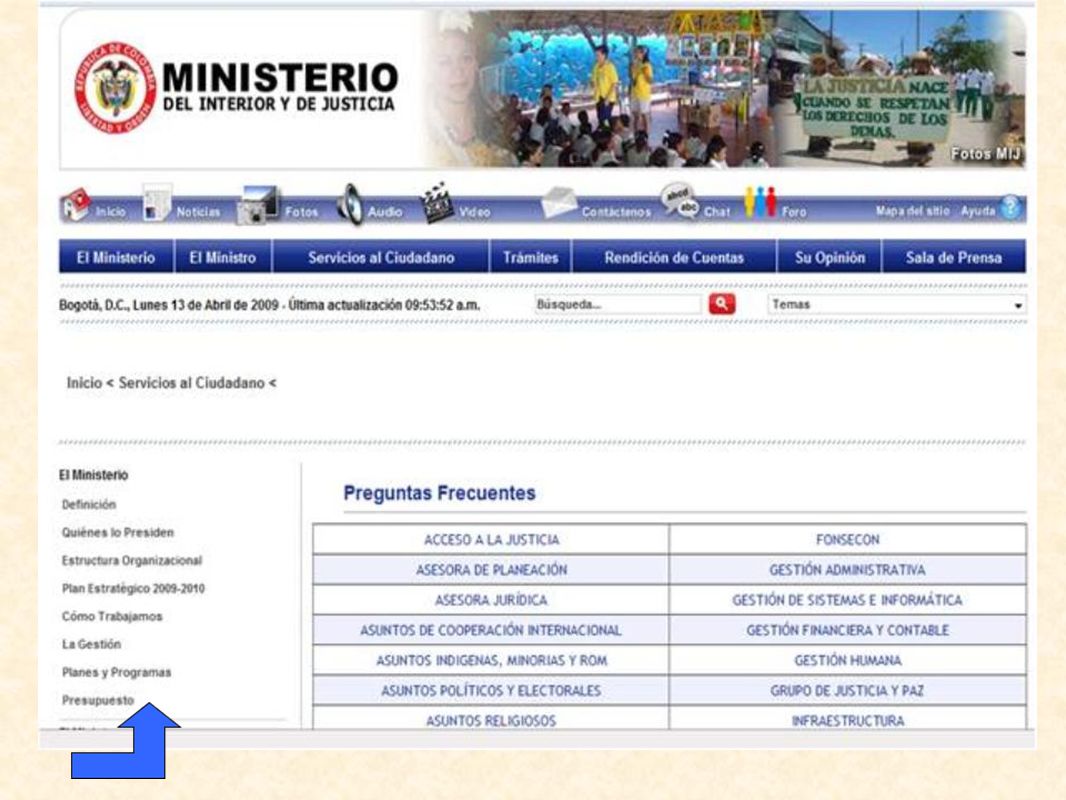Click the Ministerio coat of arms logo
The height and width of the screenshot is (800, 1066).
(114, 87)
